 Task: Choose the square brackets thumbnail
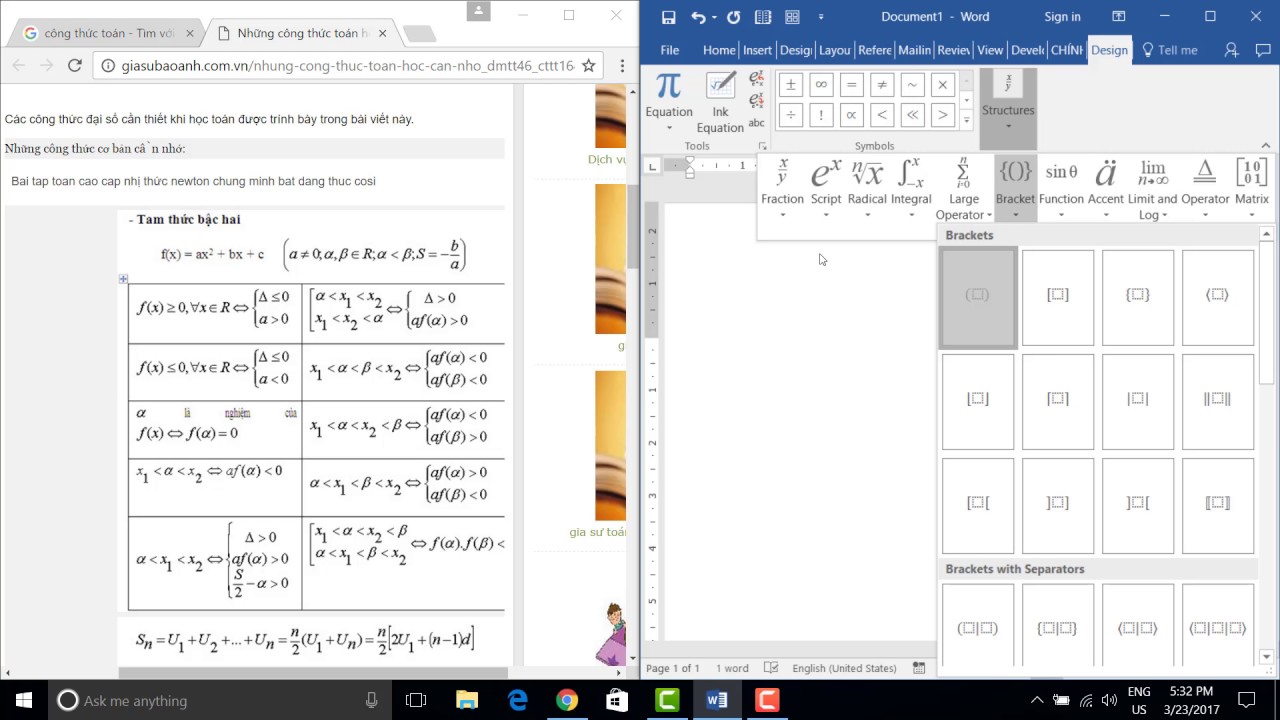tap(1058, 298)
